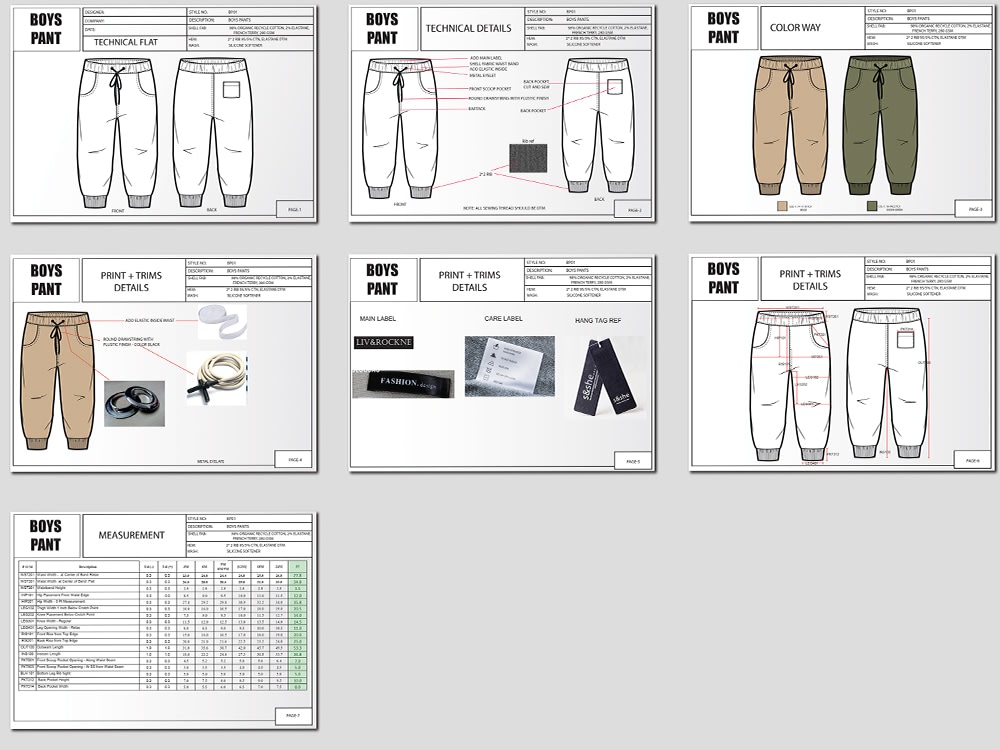The image size is (1000, 750).
Task: Select the 'HANG TAG REF' text
Action: click(598, 320)
